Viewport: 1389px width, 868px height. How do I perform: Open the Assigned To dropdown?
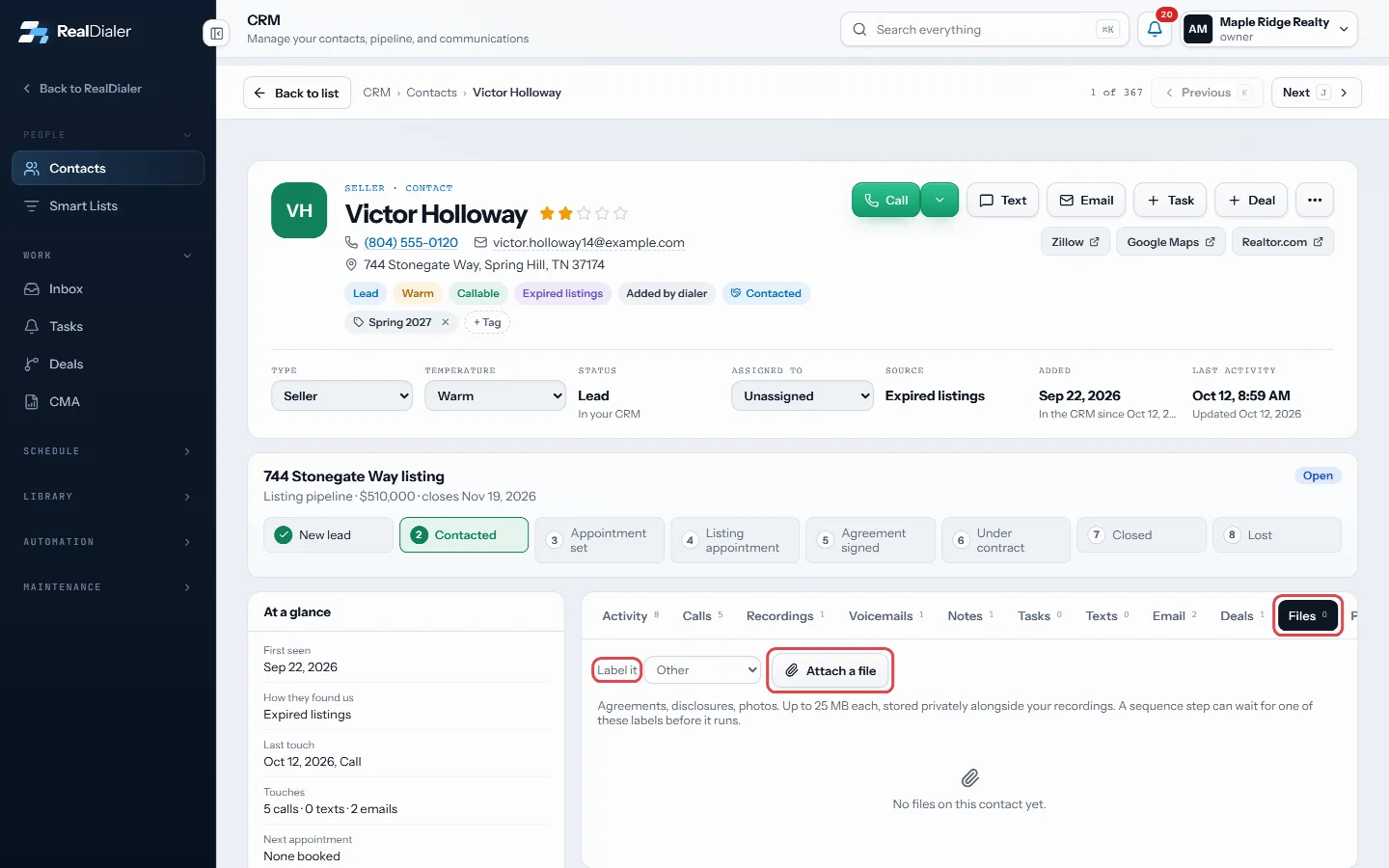(x=803, y=395)
